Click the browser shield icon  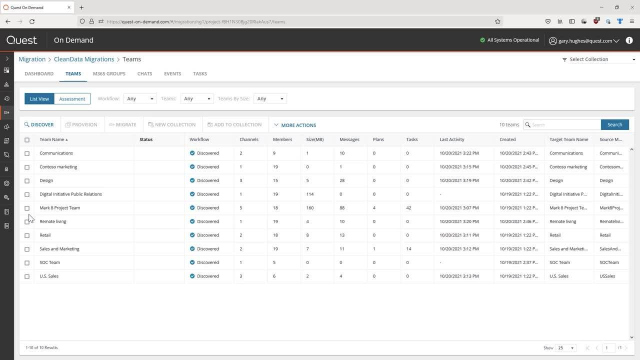pyautogui.click(x=82, y=22)
